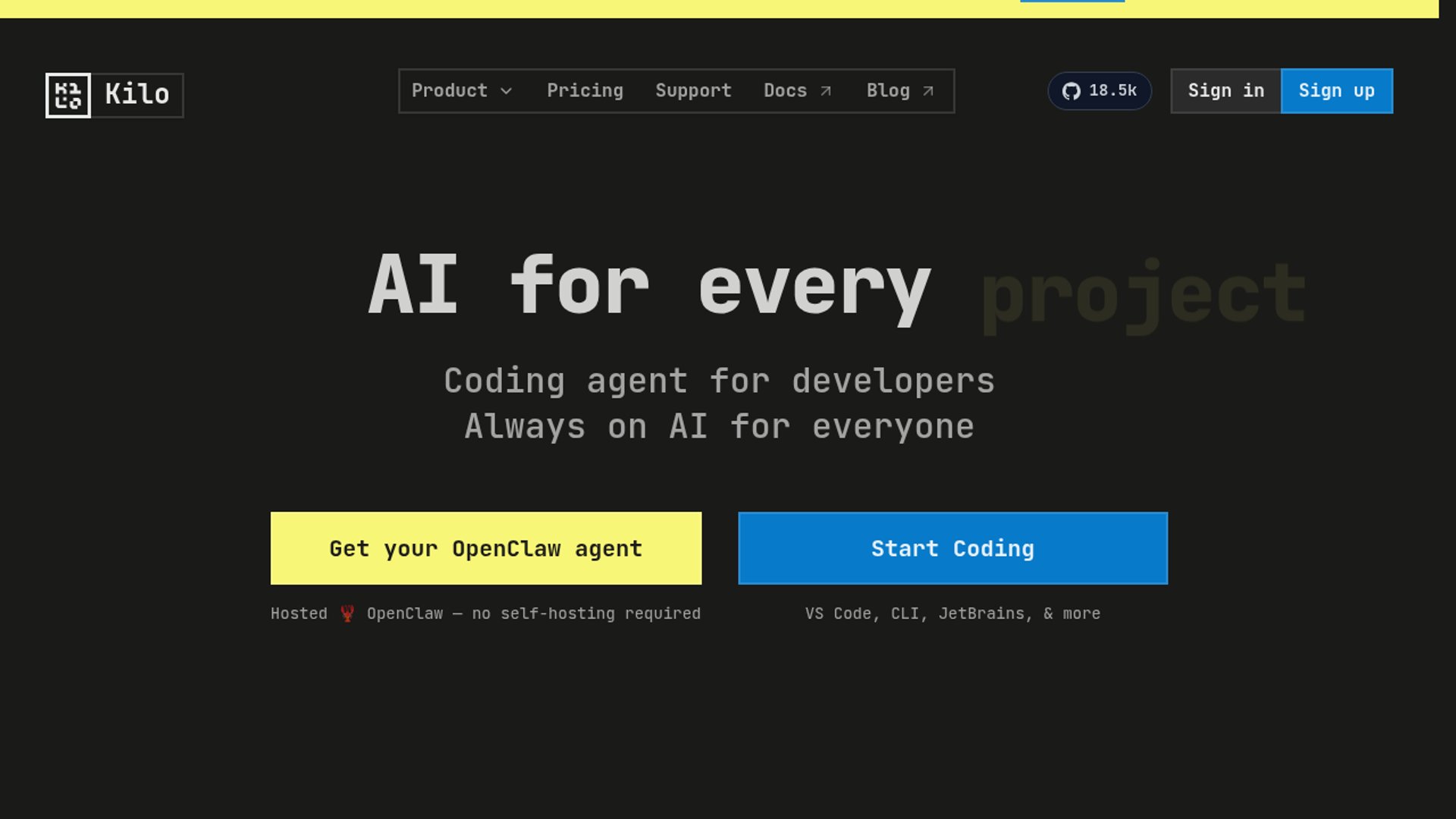
Task: Go to the Pricing page
Action: pos(585,91)
